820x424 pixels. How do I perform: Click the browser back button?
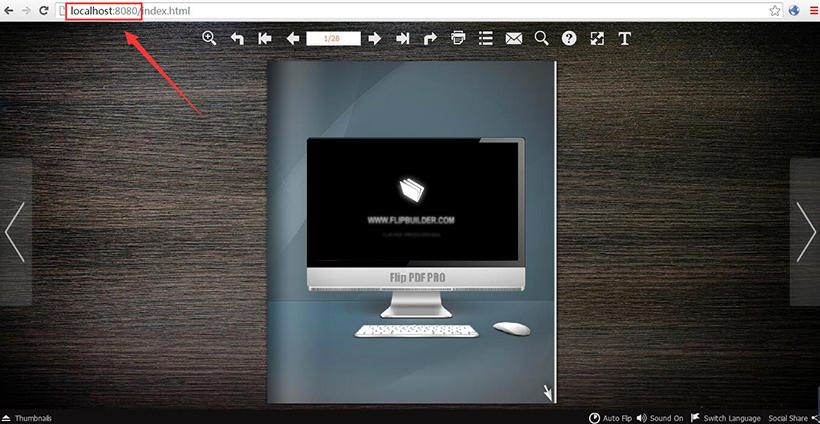coord(8,10)
